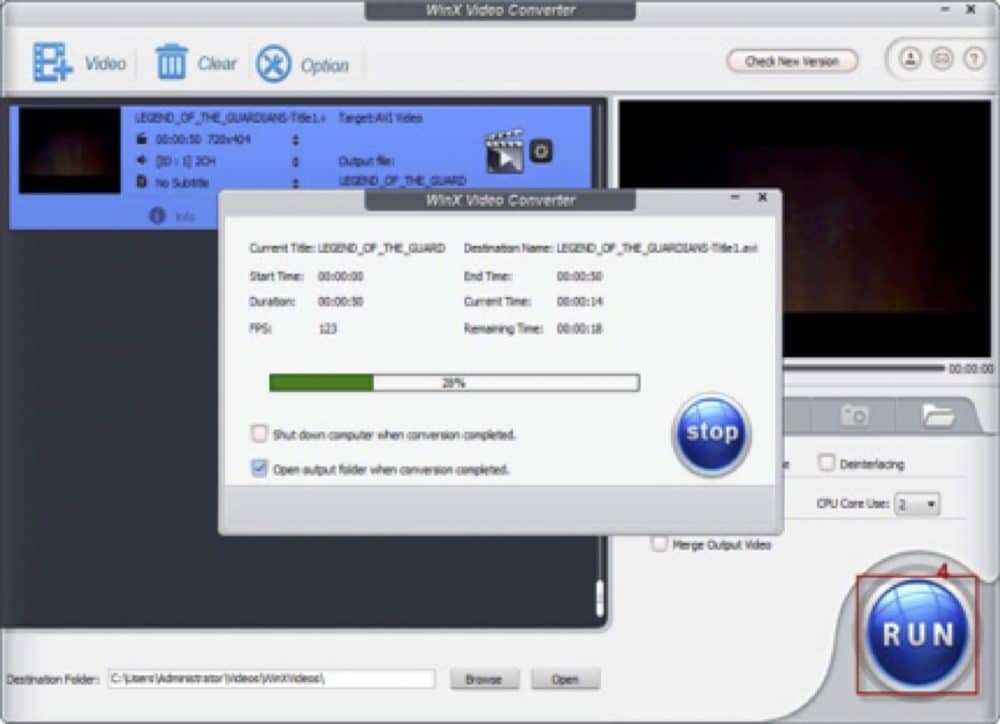Click the clapperboard edit video icon
Screen dimensions: 1000x724
(x=504, y=151)
